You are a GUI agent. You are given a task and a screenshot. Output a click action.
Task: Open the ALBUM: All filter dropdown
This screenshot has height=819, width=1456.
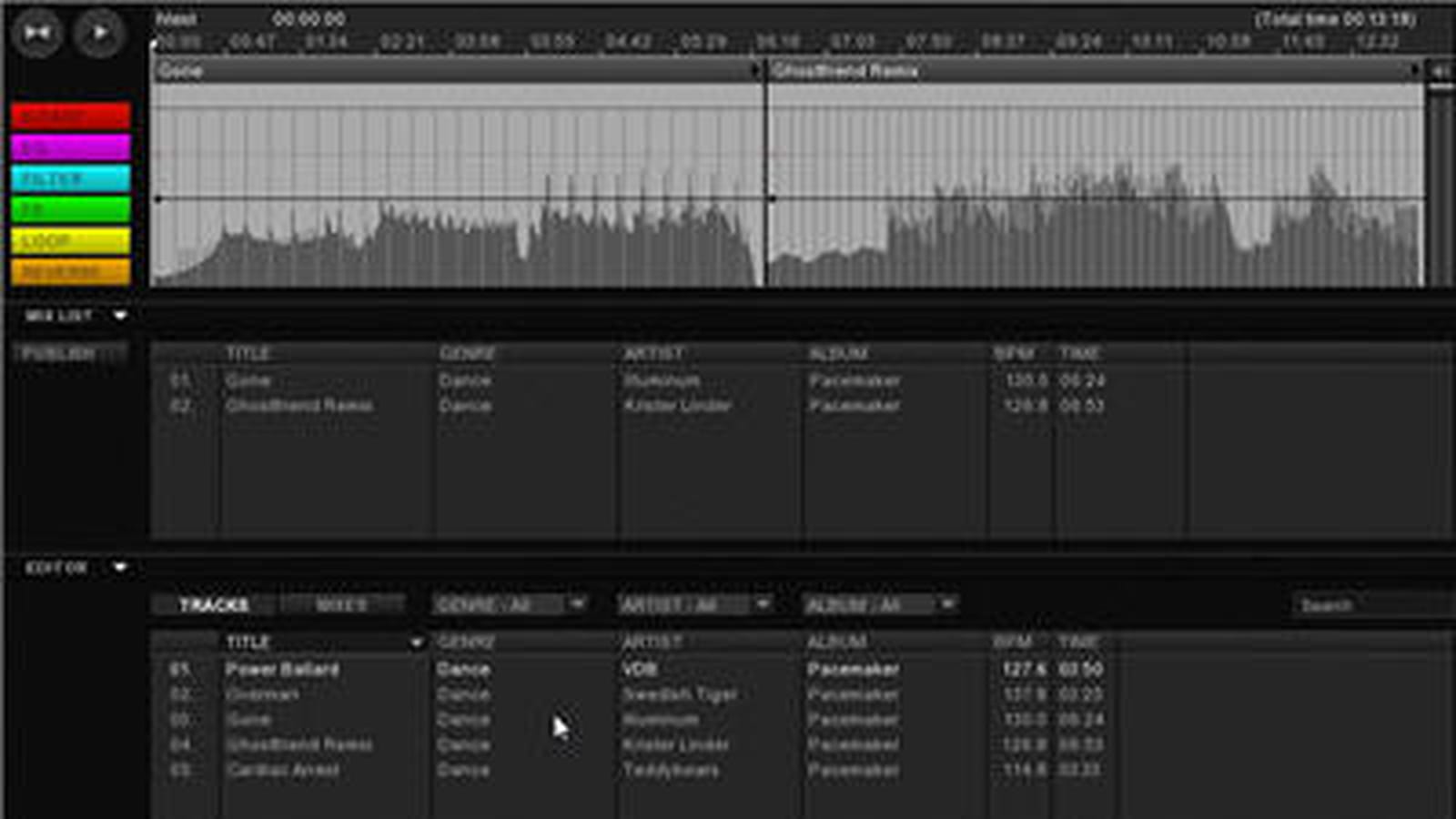coord(880,605)
